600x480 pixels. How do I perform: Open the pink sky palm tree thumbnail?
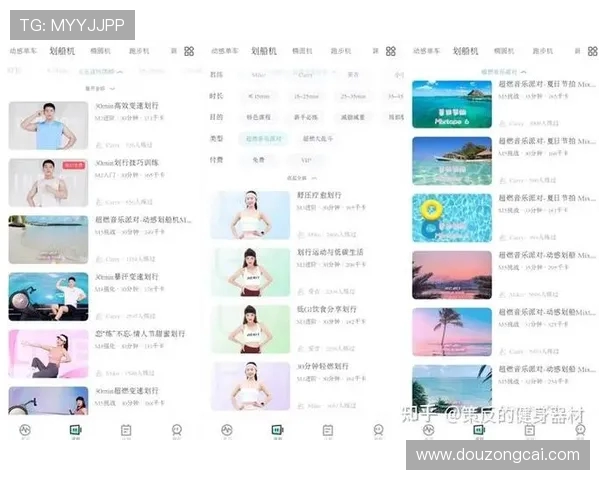tap(452, 332)
